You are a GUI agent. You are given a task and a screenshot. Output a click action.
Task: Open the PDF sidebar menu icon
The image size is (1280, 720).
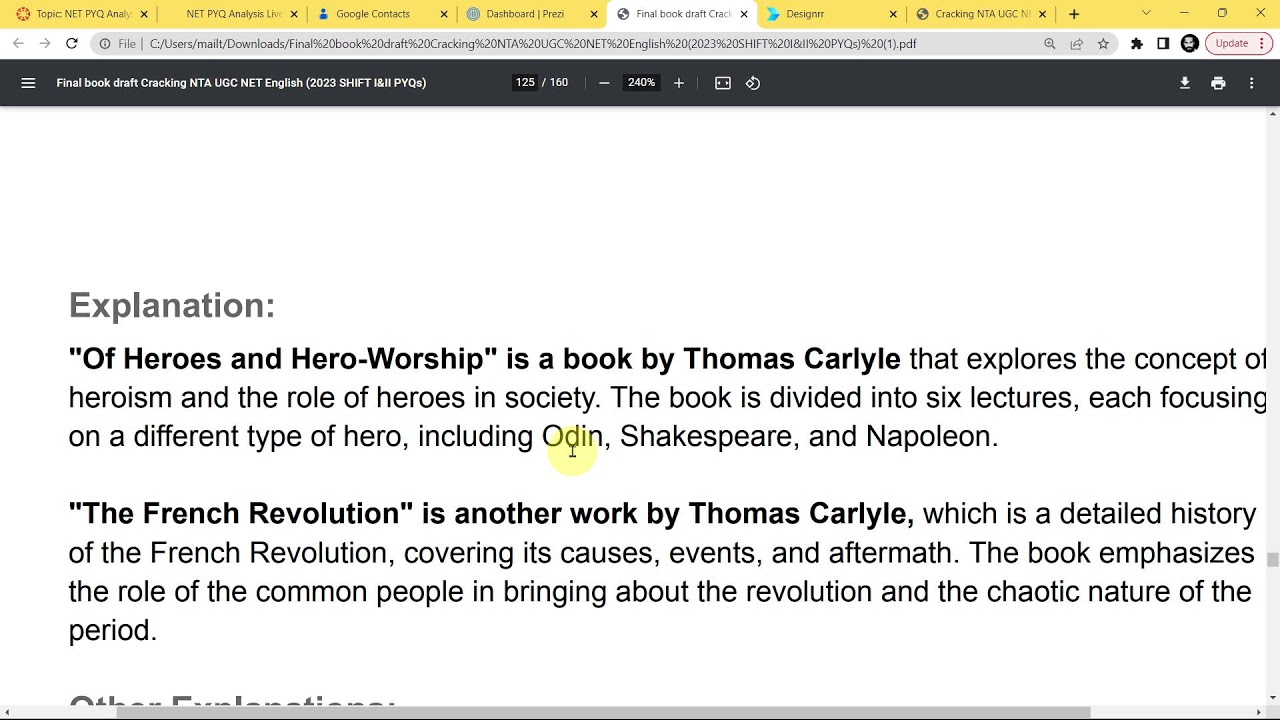[x=28, y=83]
